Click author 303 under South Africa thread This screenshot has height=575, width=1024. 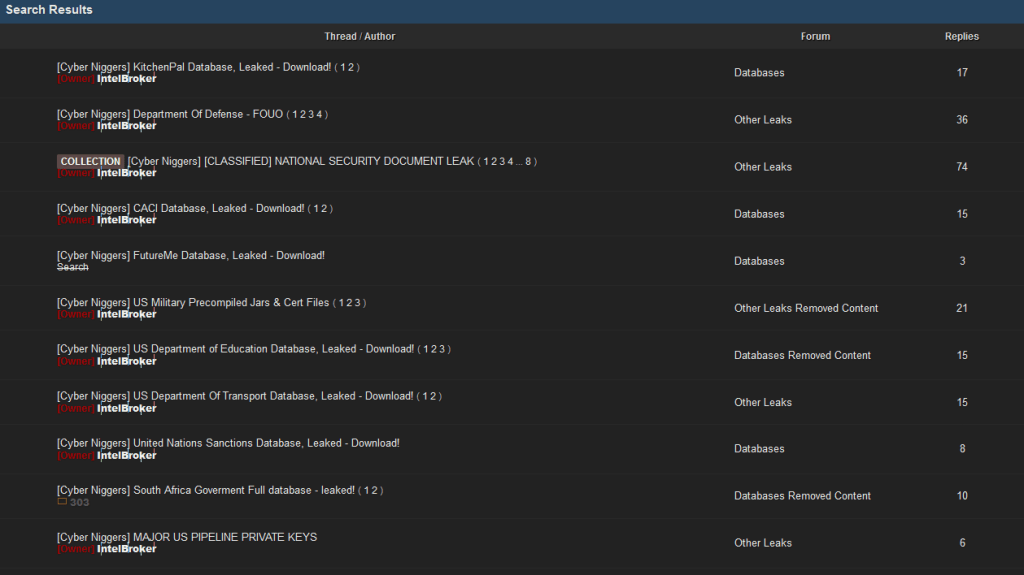(x=80, y=502)
